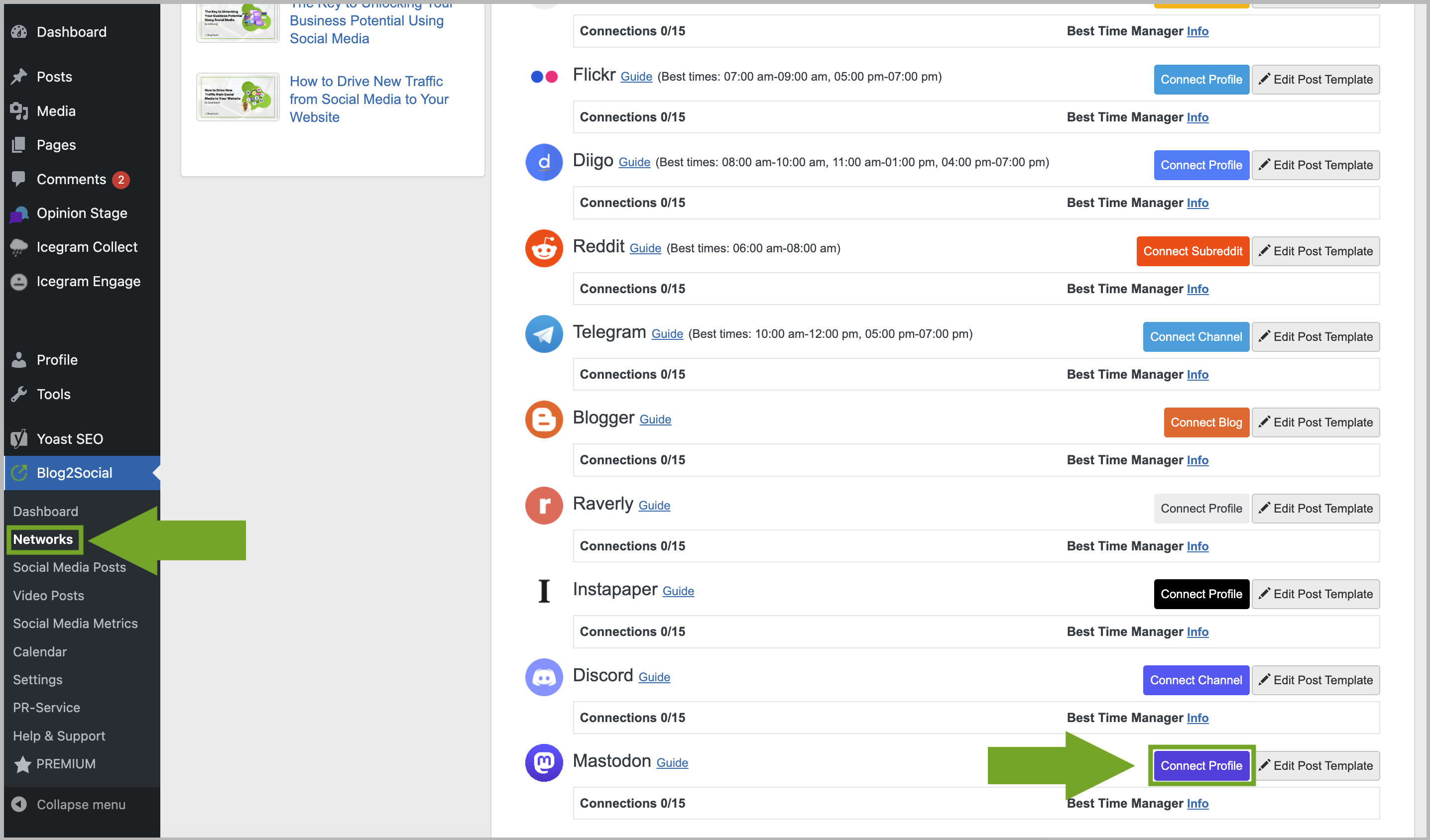
Task: Open Calendar submenu item
Action: coord(40,652)
